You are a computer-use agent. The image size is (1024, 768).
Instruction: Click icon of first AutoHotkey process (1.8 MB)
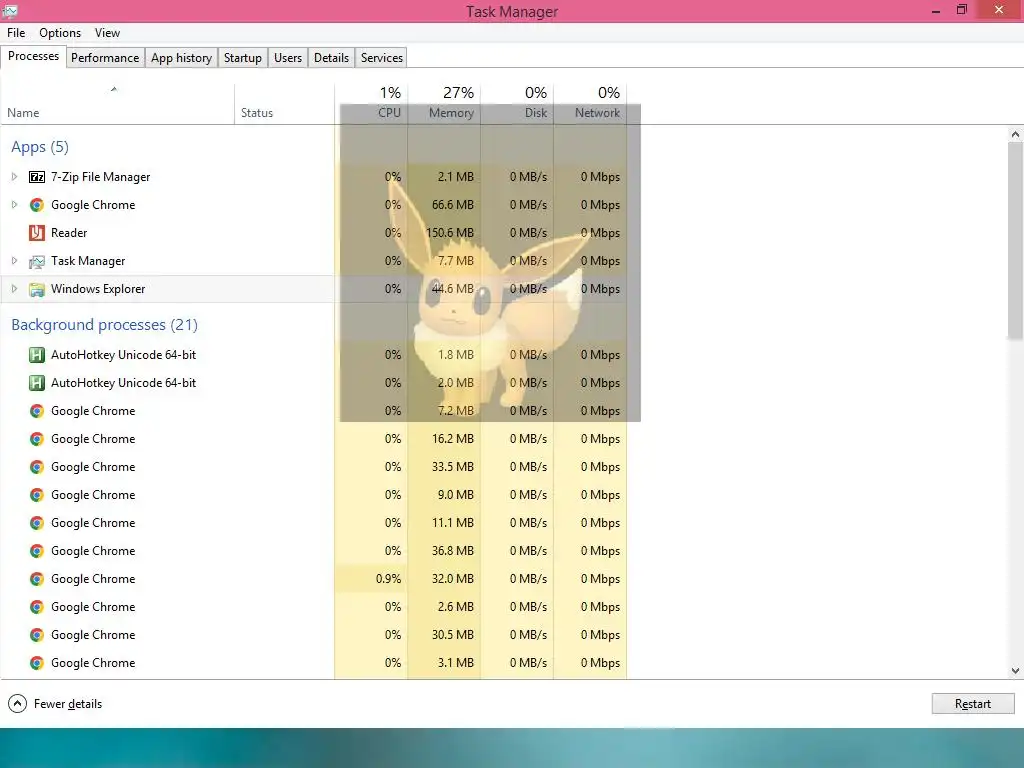[x=37, y=355]
